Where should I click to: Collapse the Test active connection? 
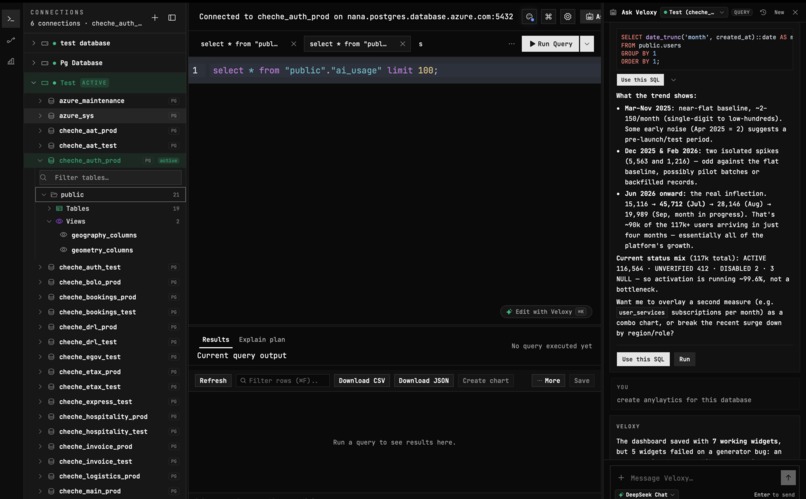point(33,83)
